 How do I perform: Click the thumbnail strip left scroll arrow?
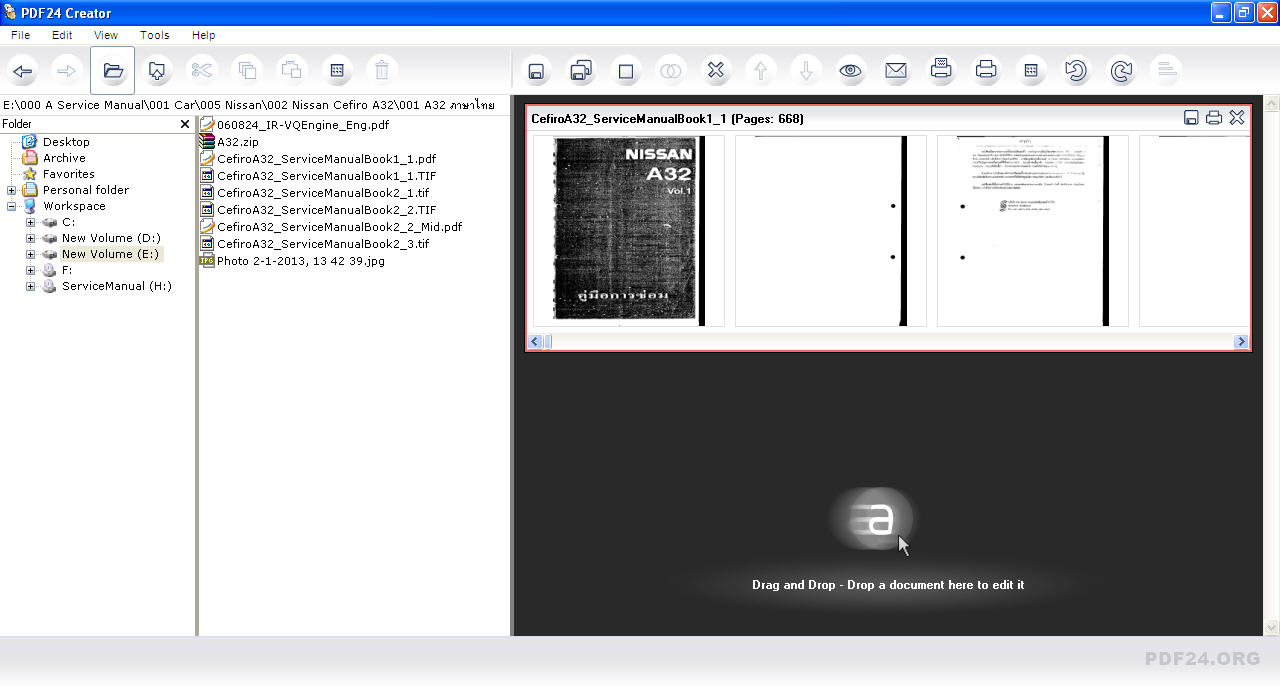point(535,342)
